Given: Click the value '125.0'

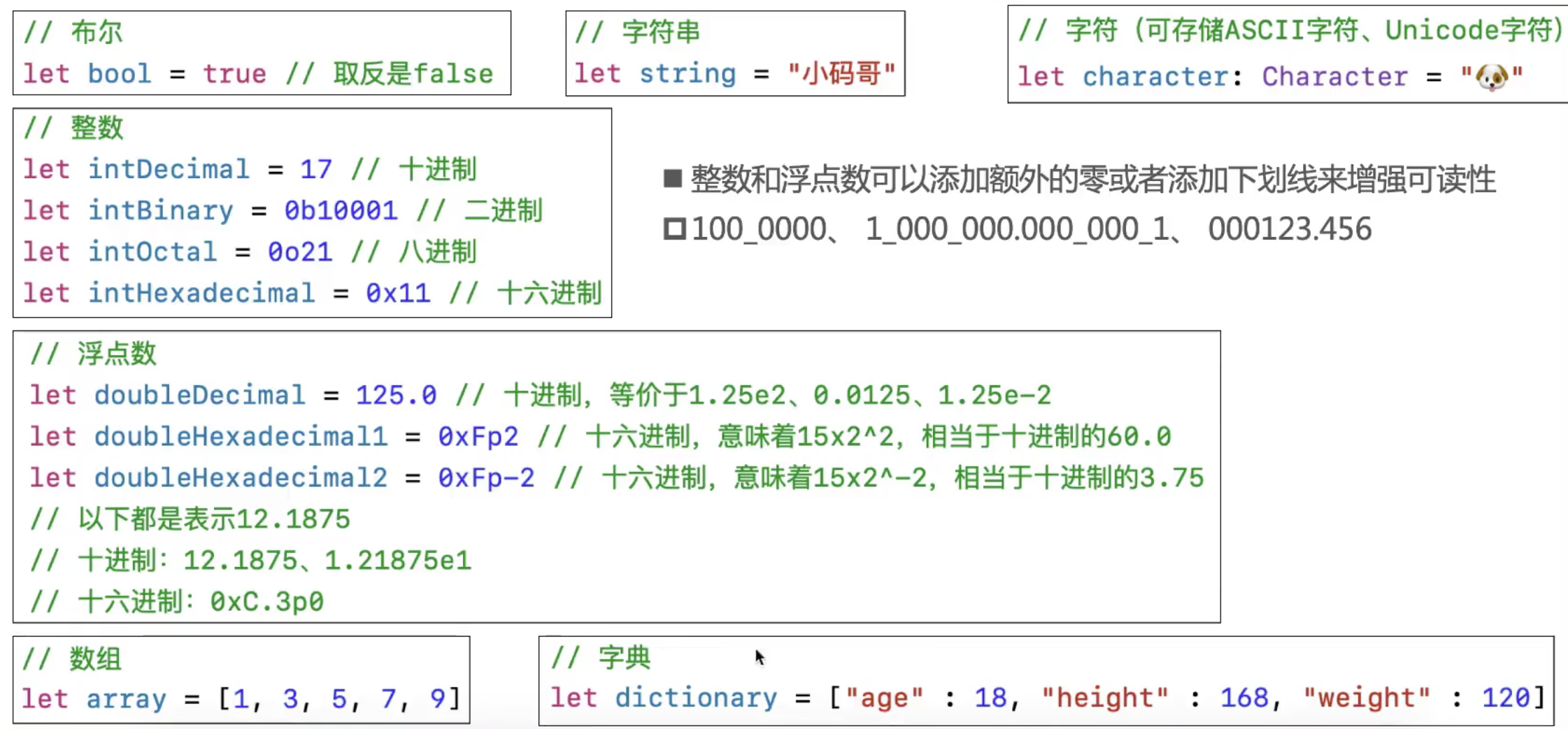Looking at the screenshot, I should [396, 395].
